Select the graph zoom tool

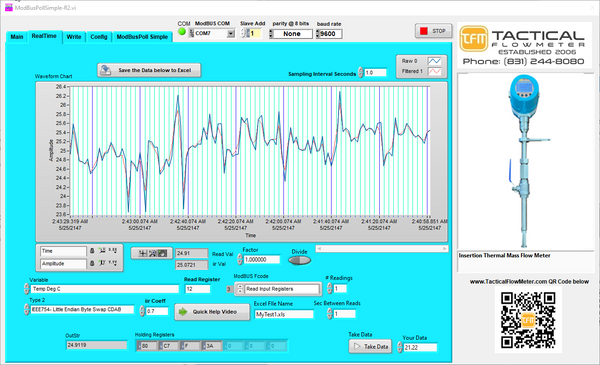[x=152, y=253]
